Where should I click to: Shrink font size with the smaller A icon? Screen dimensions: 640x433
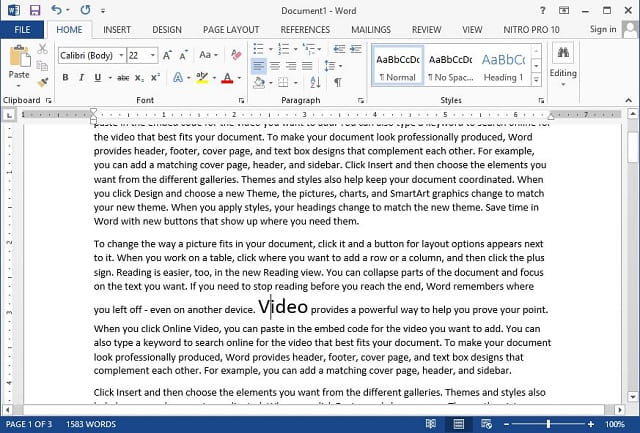[x=184, y=55]
